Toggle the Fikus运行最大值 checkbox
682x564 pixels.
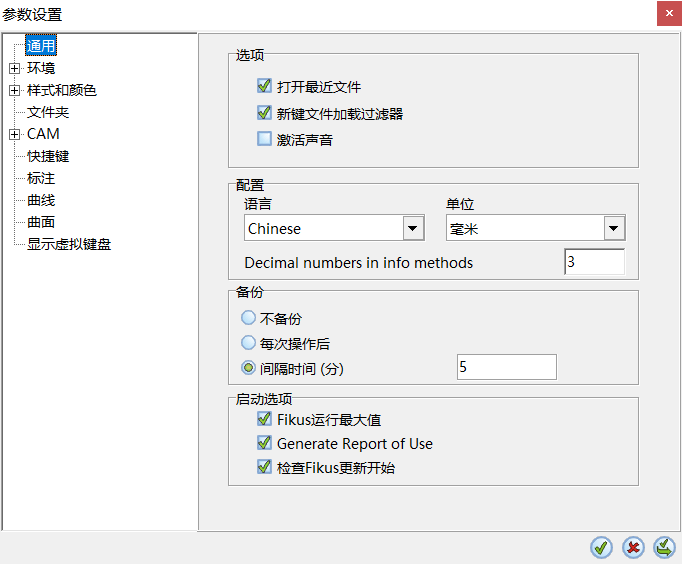click(x=264, y=419)
